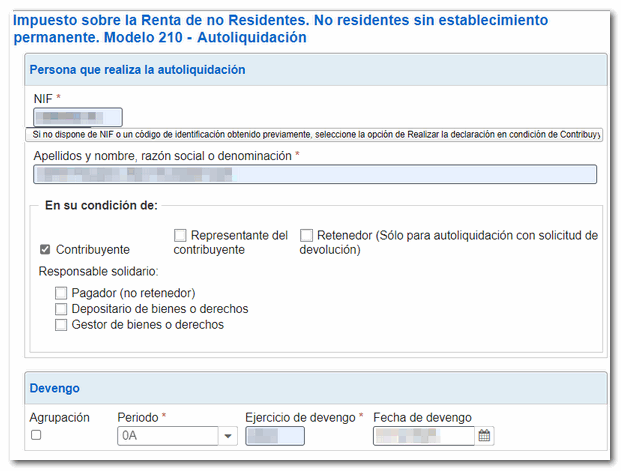
Task: Enable Representante del contribuyente checkbox
Action: [x=180, y=235]
